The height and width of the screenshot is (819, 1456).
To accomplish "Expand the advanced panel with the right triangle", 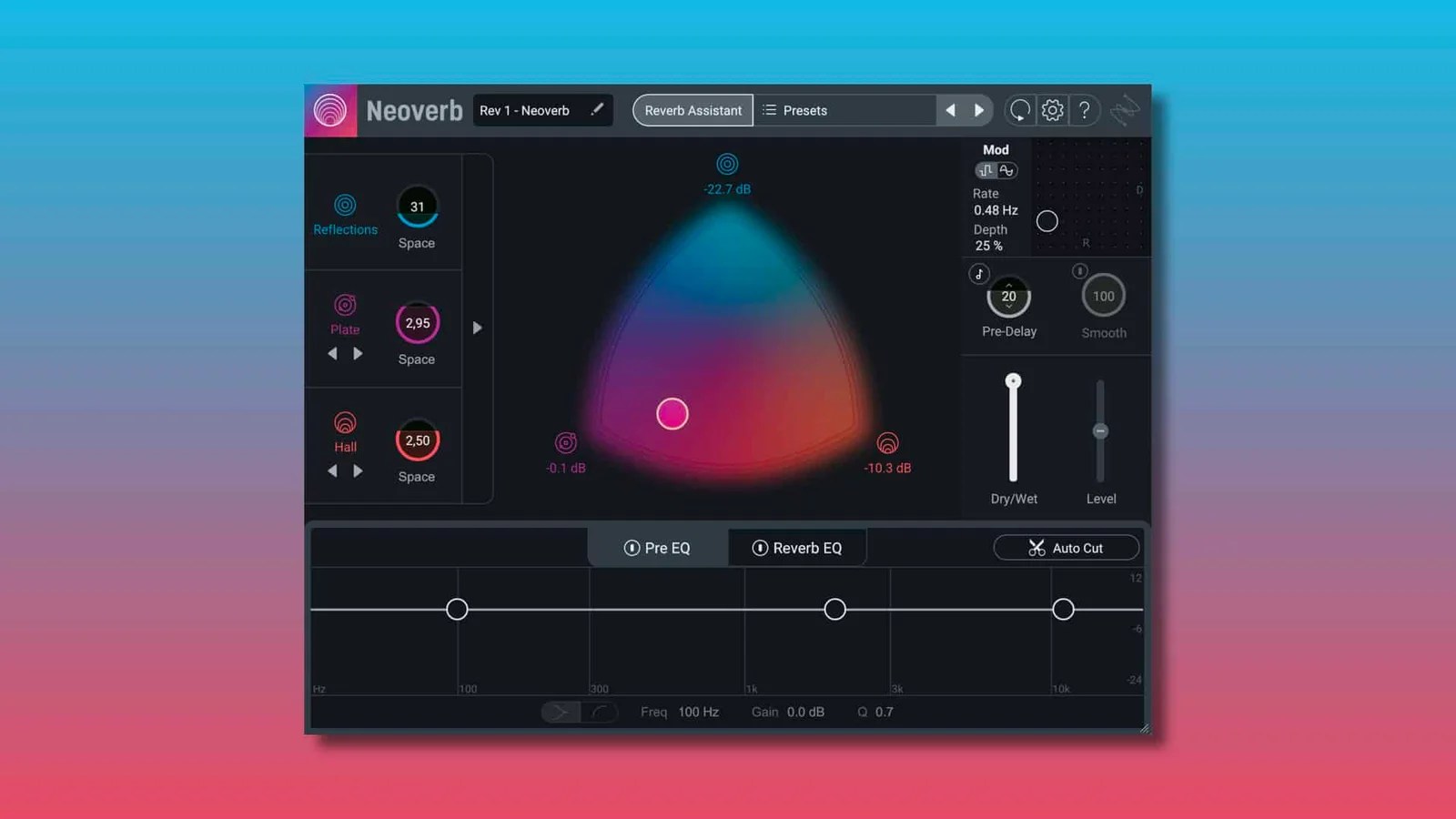I will (477, 328).
